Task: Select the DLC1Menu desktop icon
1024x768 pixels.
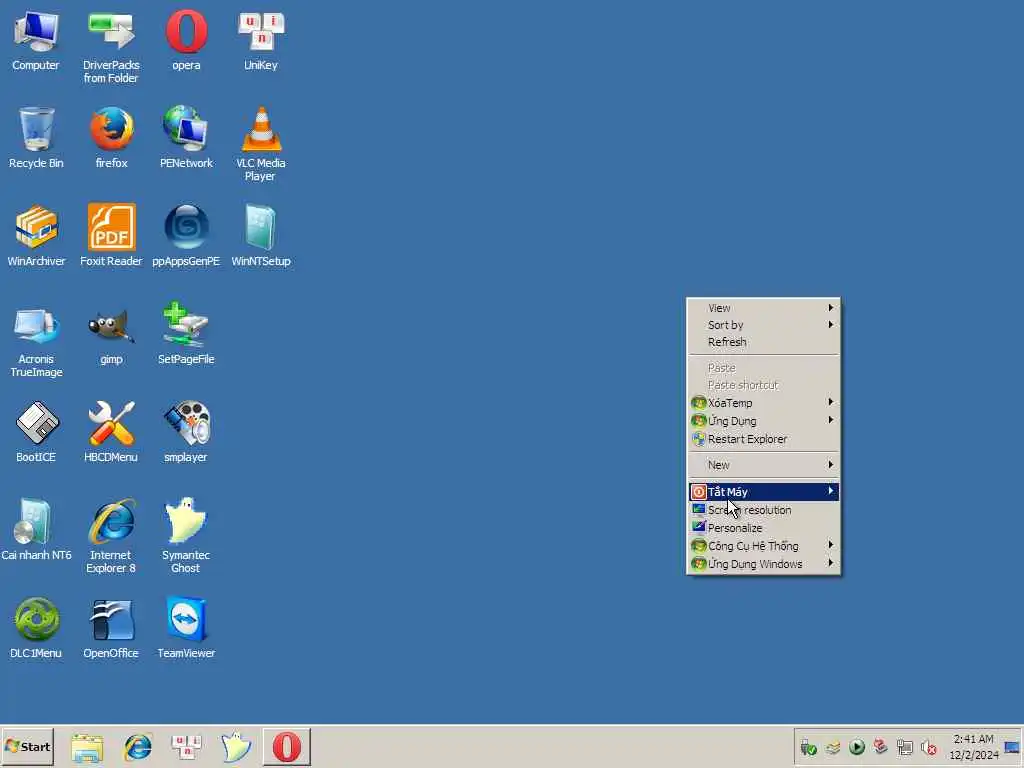Action: point(36,628)
